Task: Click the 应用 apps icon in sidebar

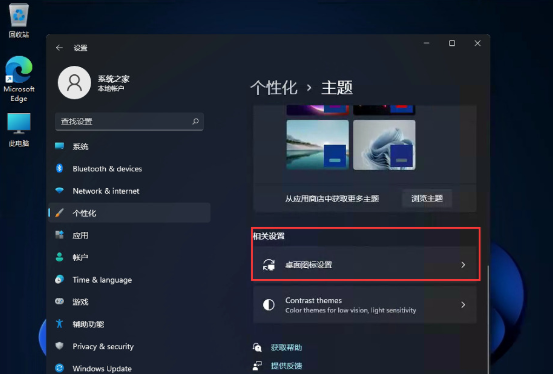Action: pos(59,235)
